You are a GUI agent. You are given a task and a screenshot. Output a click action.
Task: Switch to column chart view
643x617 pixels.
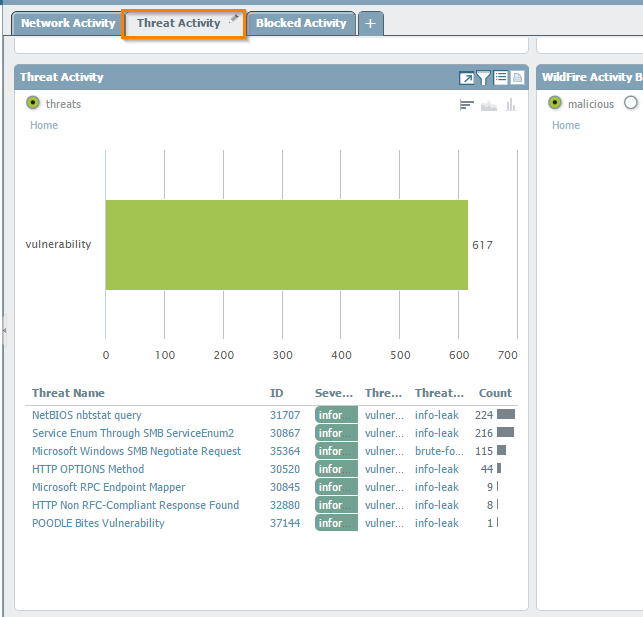(x=511, y=105)
